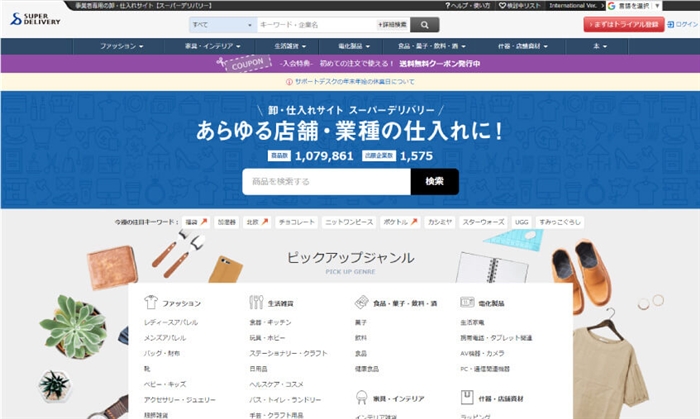This screenshot has width=700, height=419.
Task: Click the ファッション T-shirt icon
Action: click(x=151, y=302)
